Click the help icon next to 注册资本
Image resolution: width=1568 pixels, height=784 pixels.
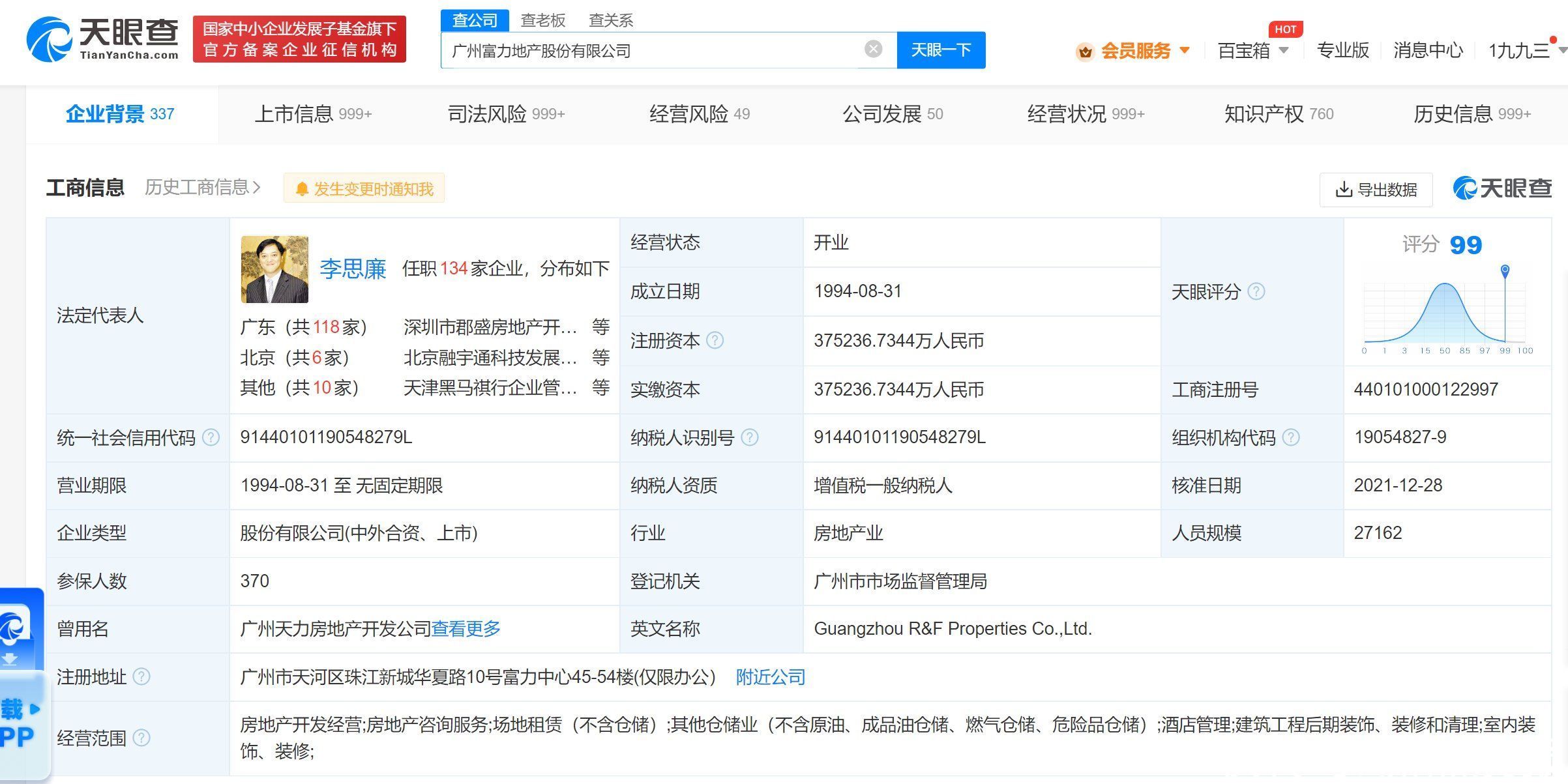715,340
